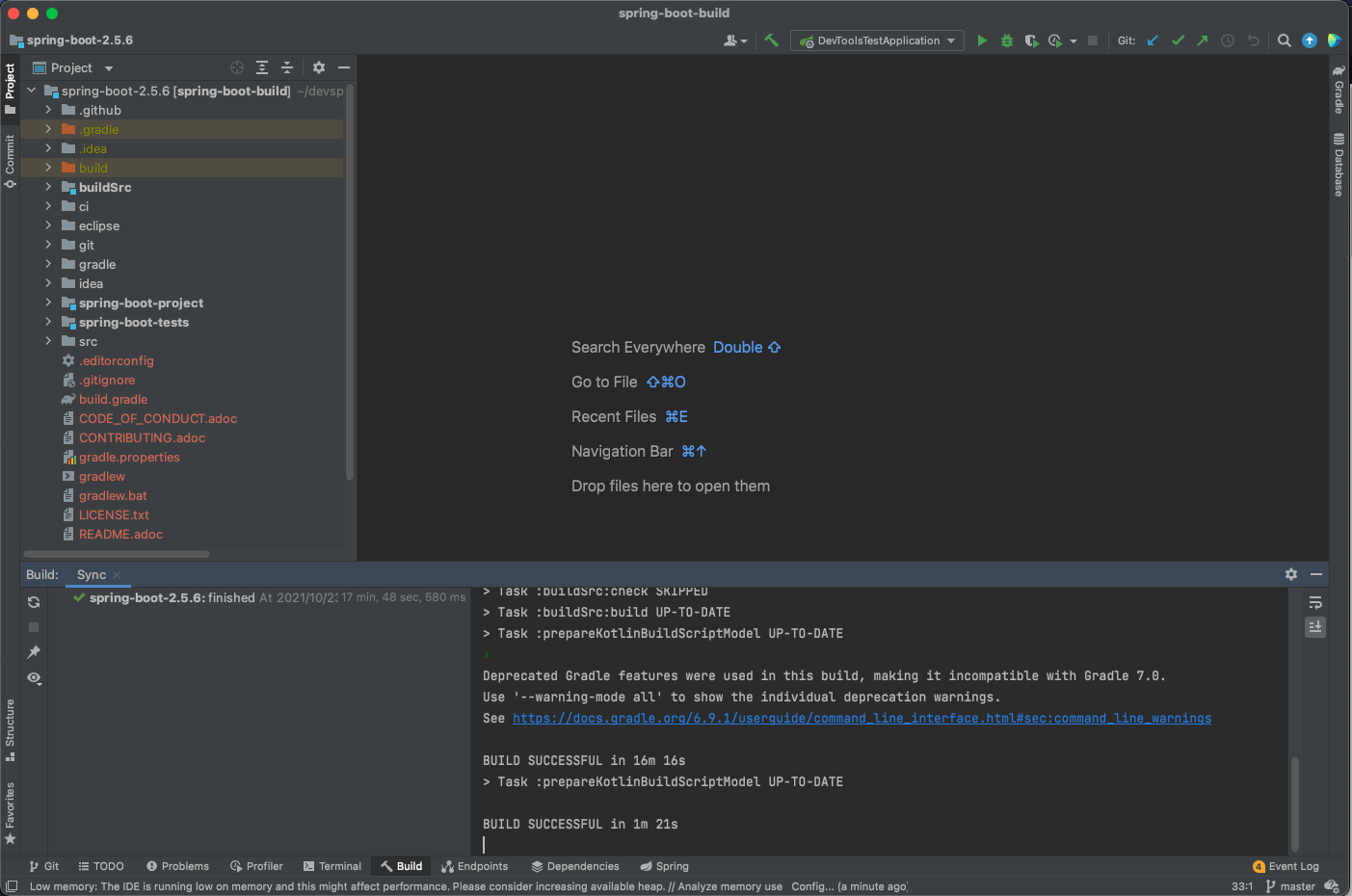Click the Project tree horizontal scrollbar
This screenshot has height=896, width=1352.
click(117, 554)
